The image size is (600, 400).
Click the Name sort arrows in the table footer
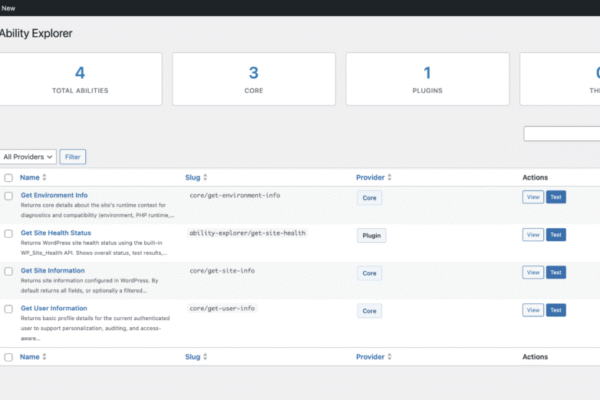[44, 357]
